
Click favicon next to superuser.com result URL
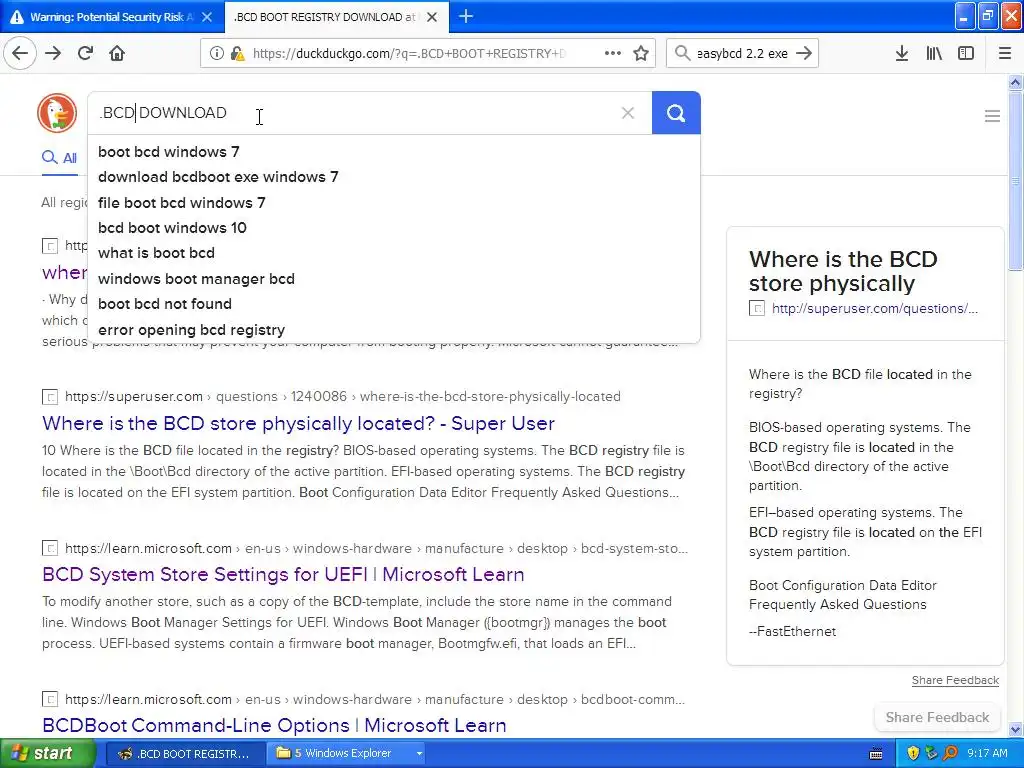pos(50,397)
